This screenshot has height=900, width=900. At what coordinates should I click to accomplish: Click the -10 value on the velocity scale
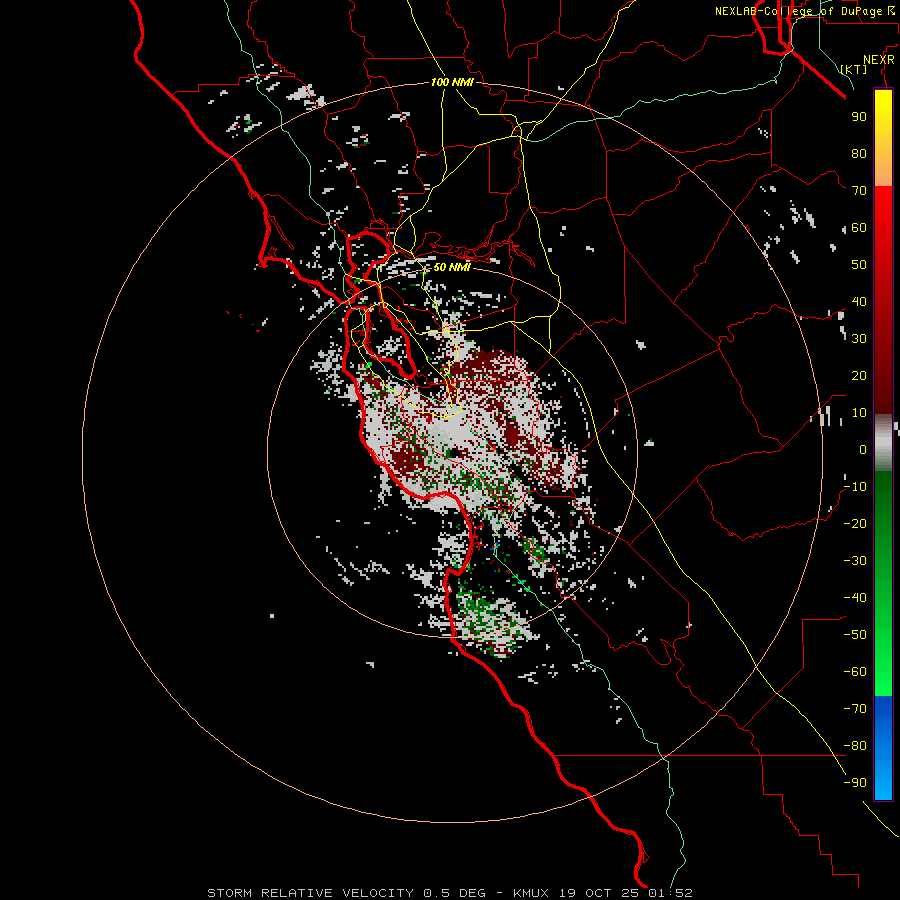pyautogui.click(x=855, y=487)
